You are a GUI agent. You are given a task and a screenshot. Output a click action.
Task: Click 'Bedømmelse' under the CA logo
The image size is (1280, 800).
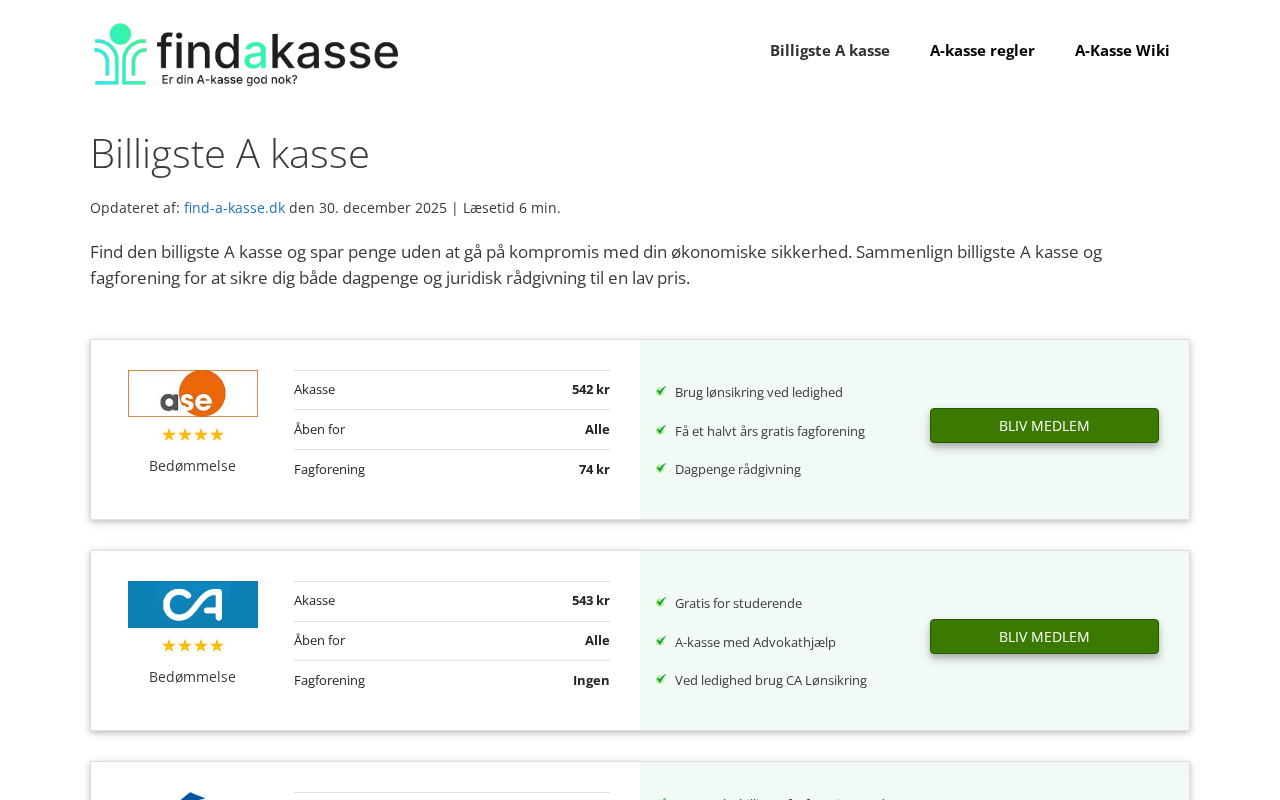193,677
